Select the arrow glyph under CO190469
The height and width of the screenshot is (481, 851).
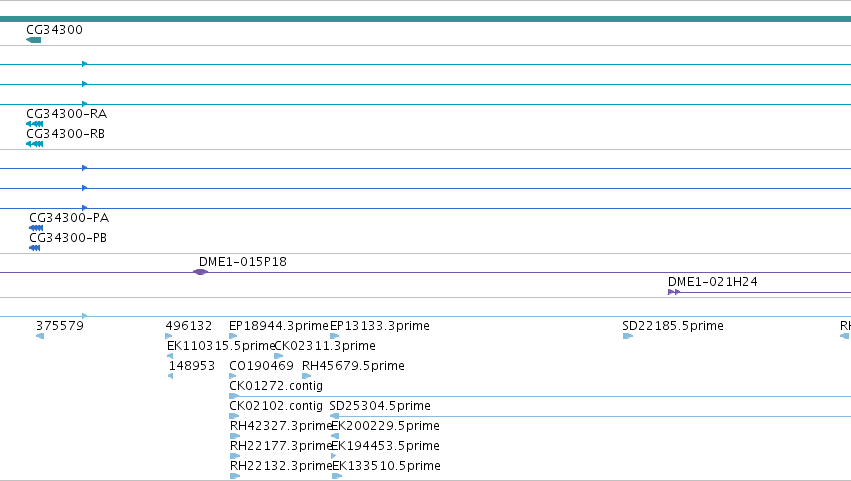coord(233,376)
